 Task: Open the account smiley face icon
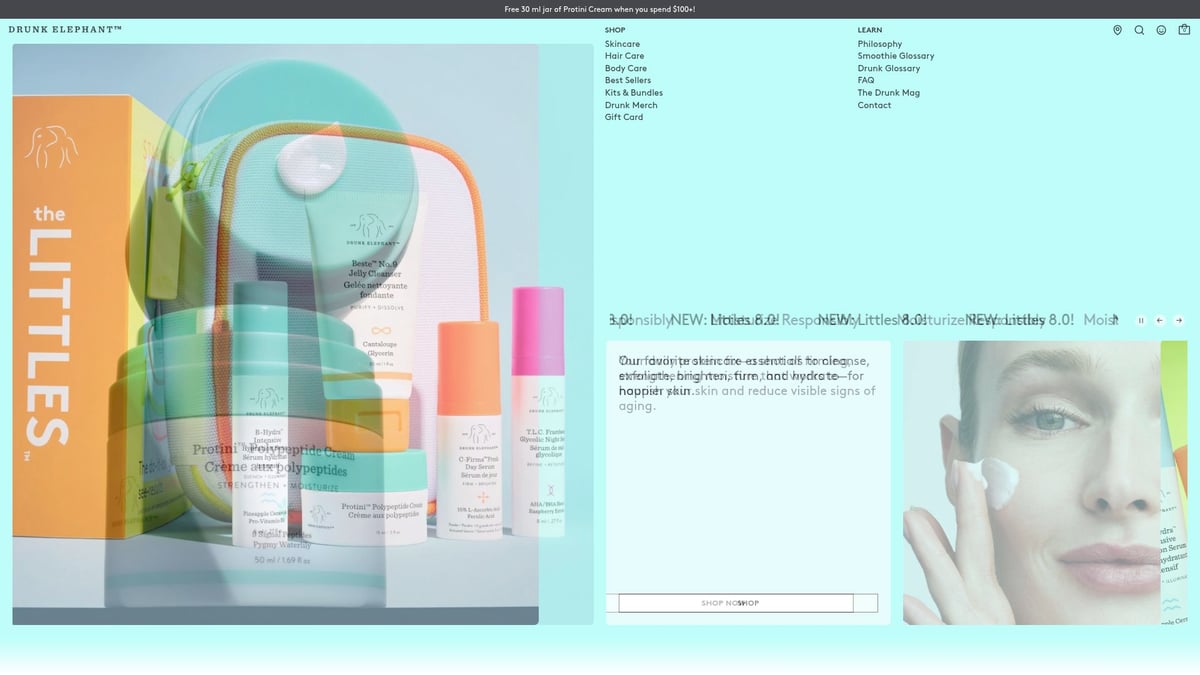click(x=1161, y=30)
